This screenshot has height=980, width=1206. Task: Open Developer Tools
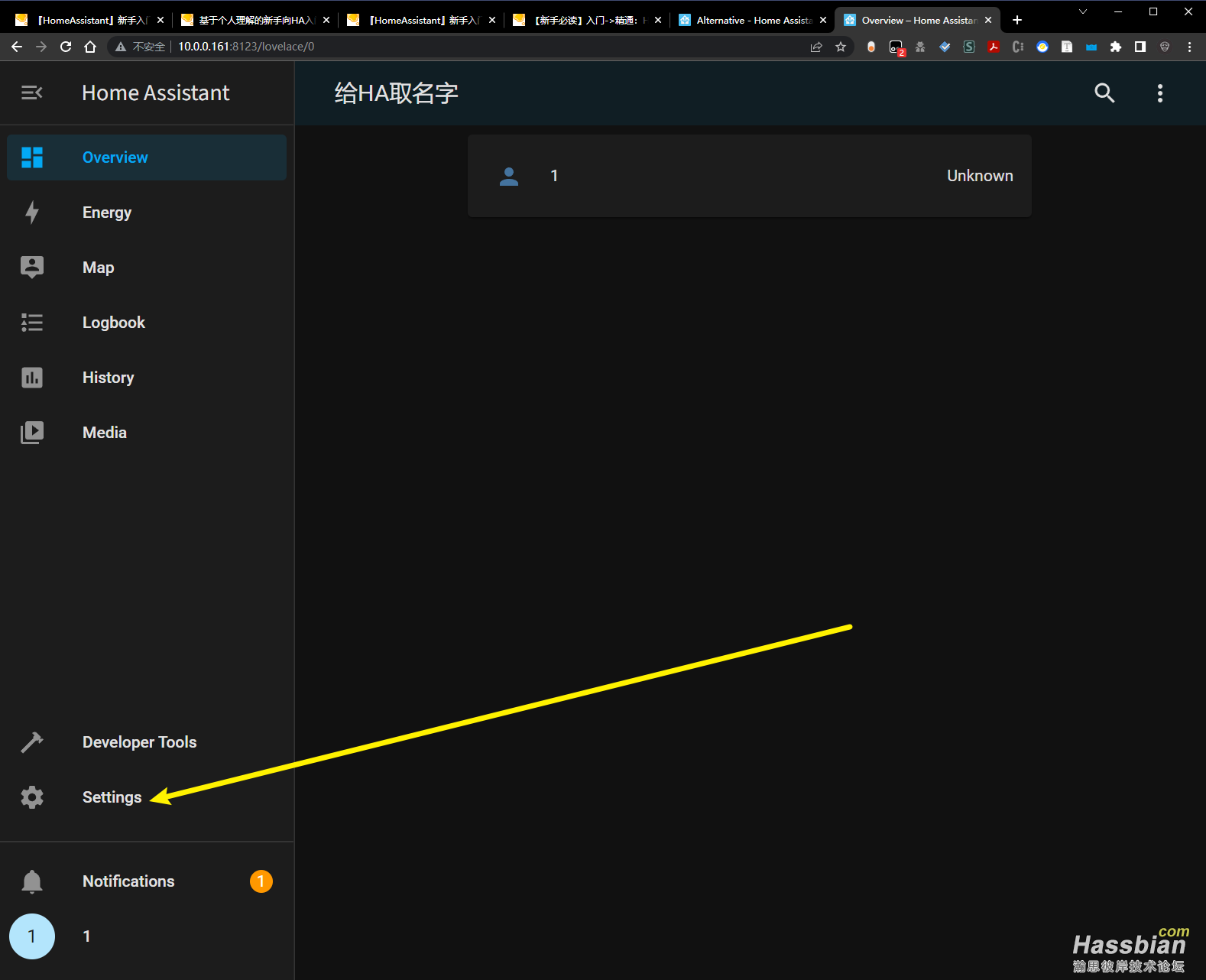pyautogui.click(x=147, y=742)
